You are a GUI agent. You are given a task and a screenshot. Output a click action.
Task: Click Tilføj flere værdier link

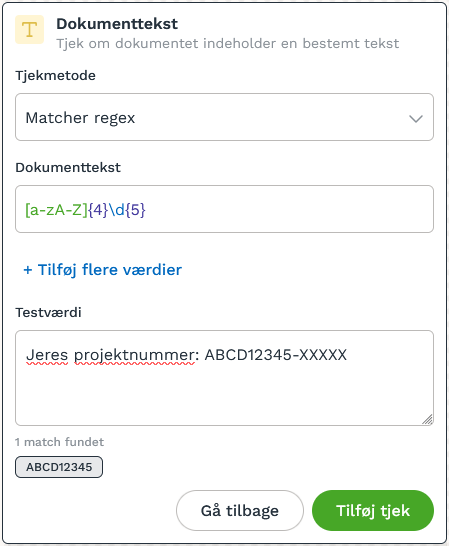click(103, 270)
